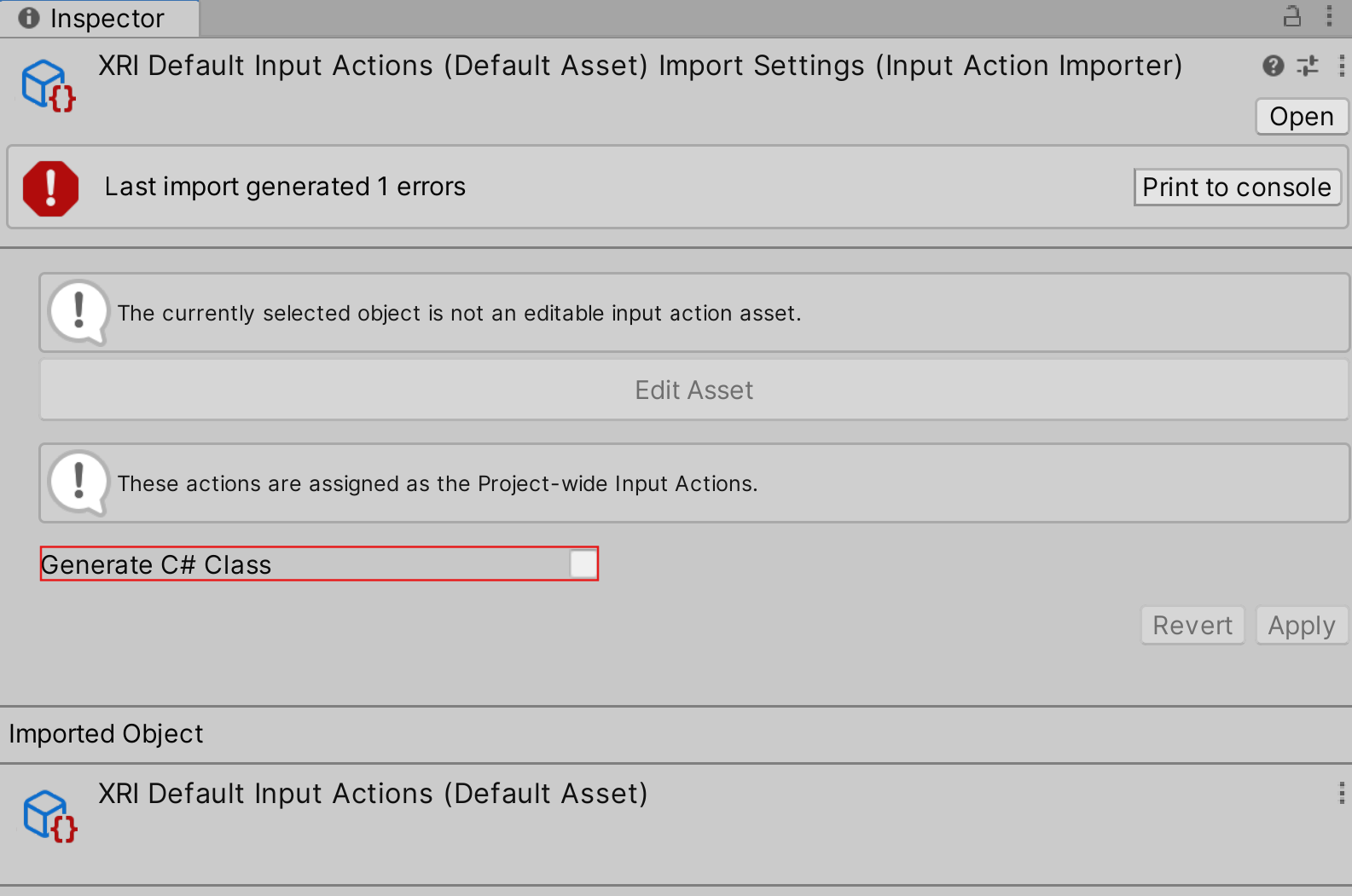Click the info icon inside the Inspector tab
1352x896 pixels.
click(28, 18)
